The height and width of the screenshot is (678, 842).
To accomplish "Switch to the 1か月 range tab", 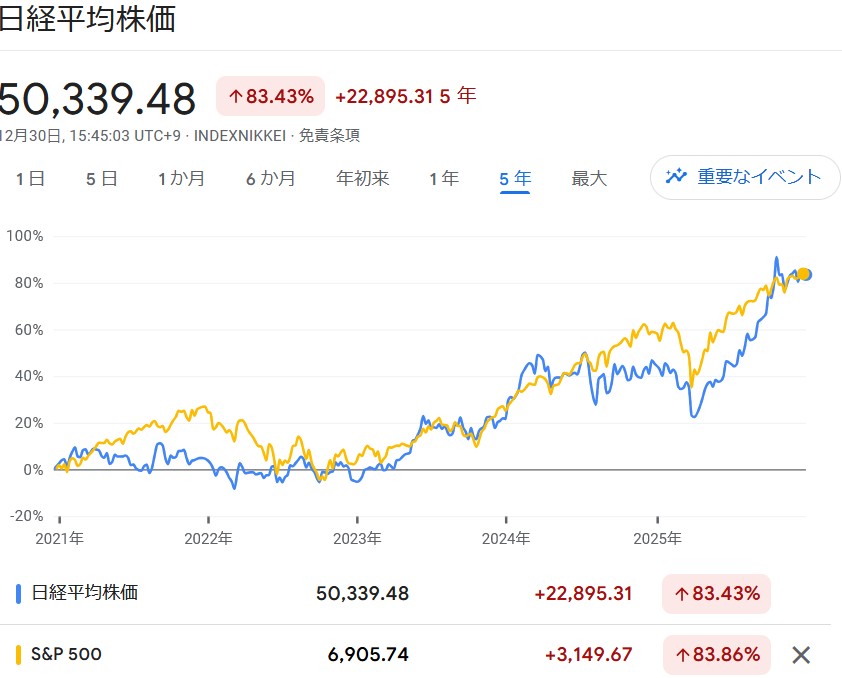I will click(x=181, y=179).
